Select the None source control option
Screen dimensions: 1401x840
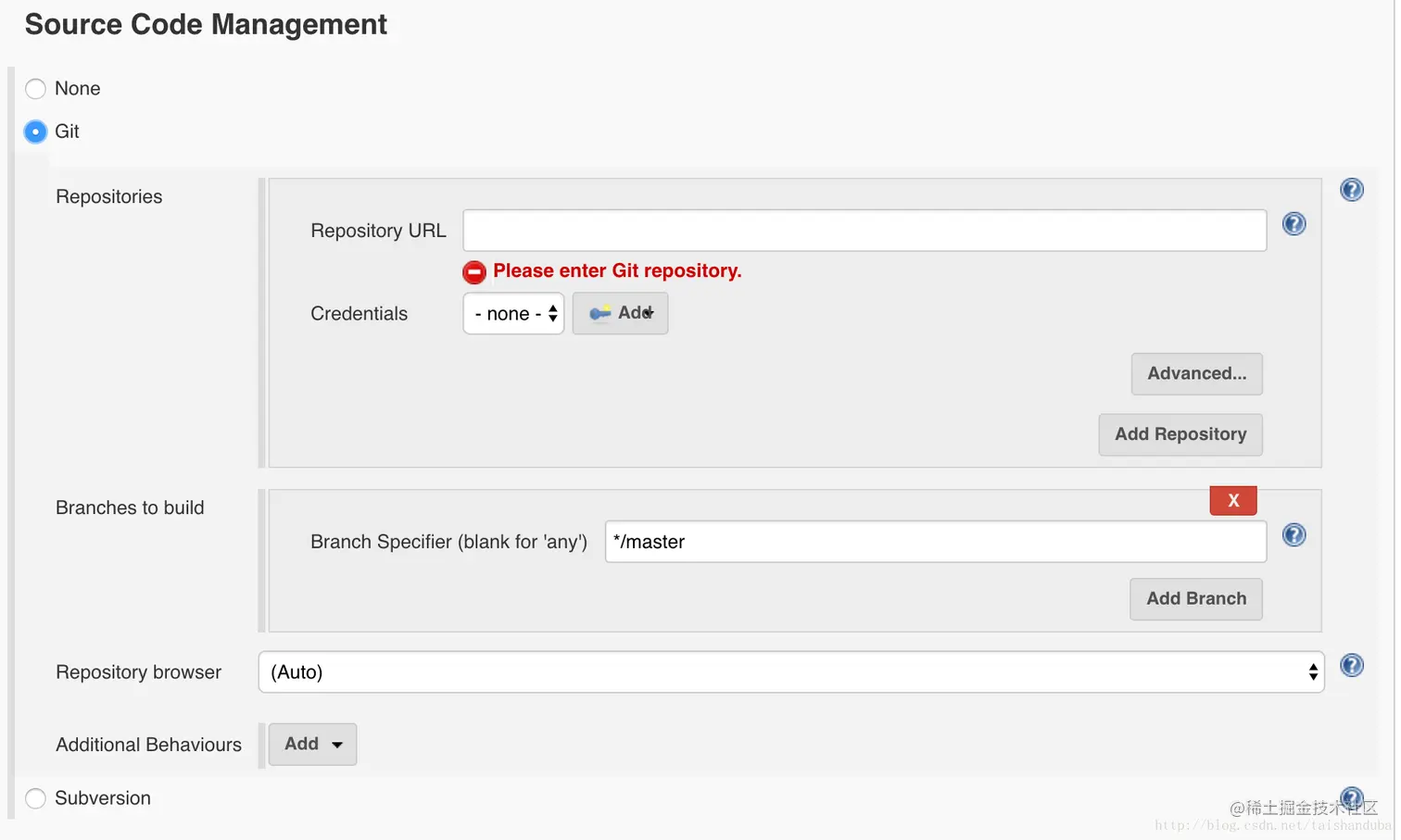[x=35, y=89]
